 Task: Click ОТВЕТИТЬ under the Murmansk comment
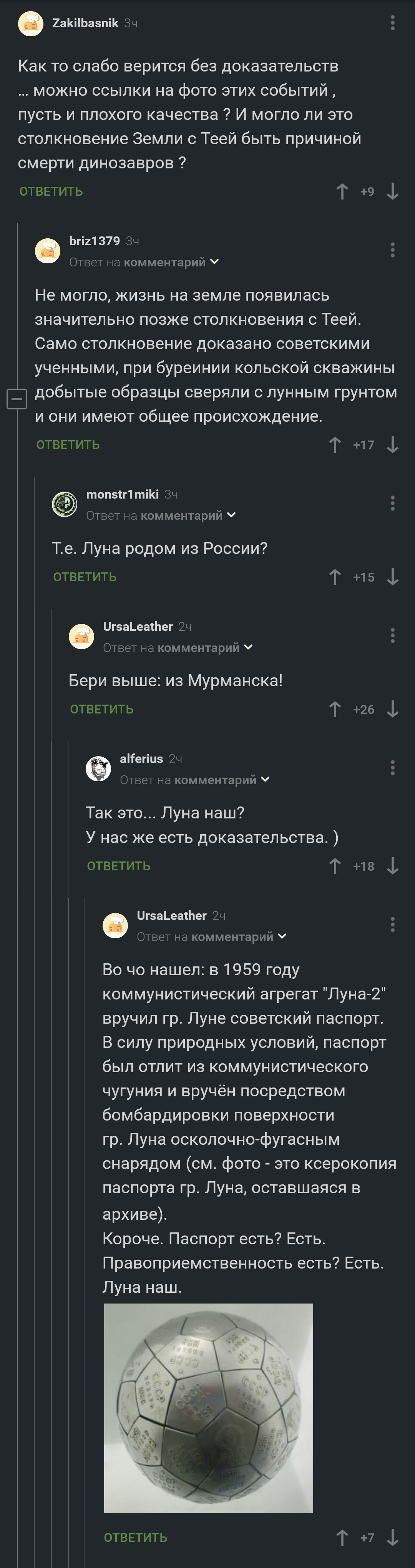101,709
